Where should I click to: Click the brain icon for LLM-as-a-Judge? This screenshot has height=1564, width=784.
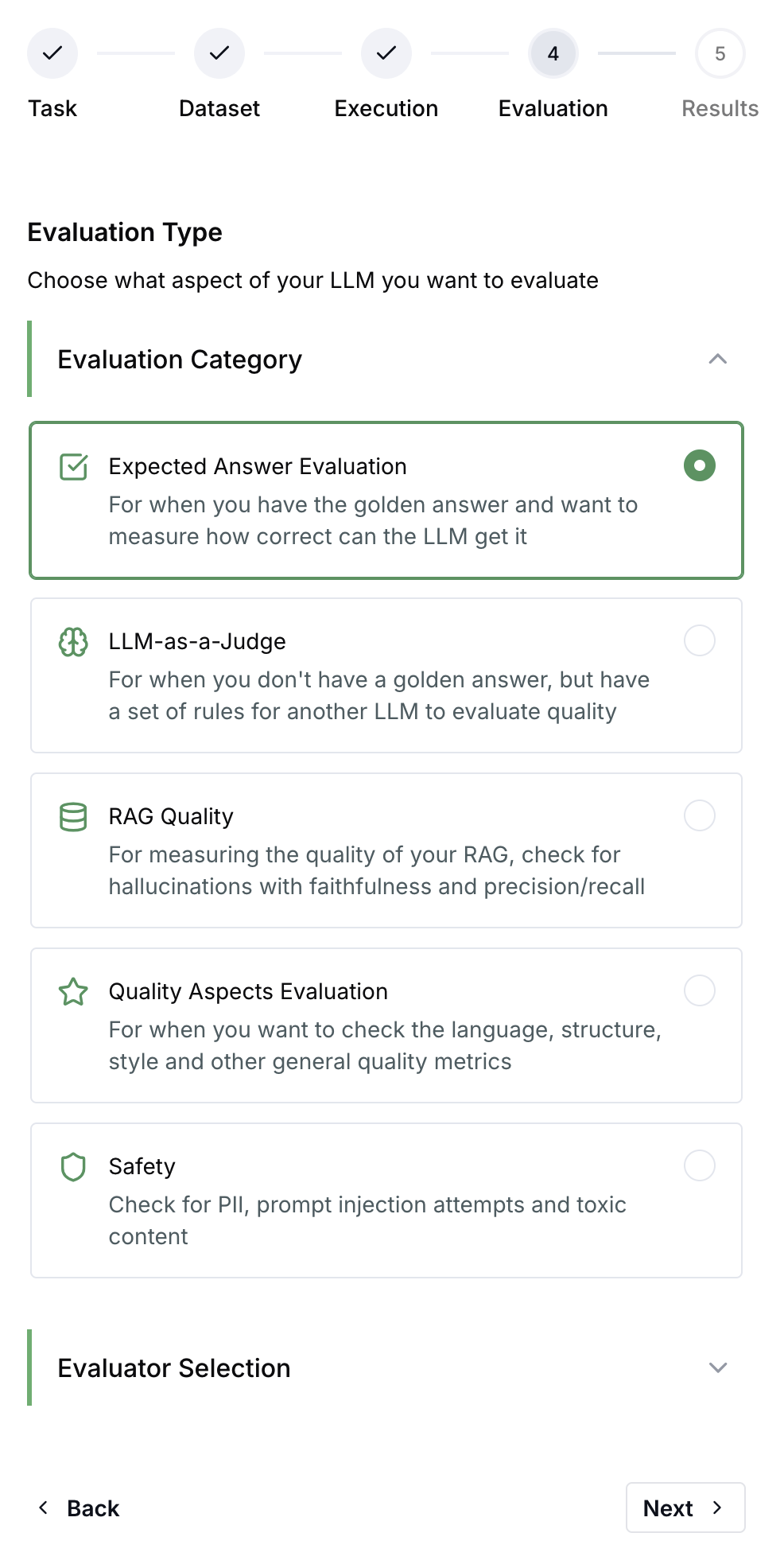coord(74,642)
